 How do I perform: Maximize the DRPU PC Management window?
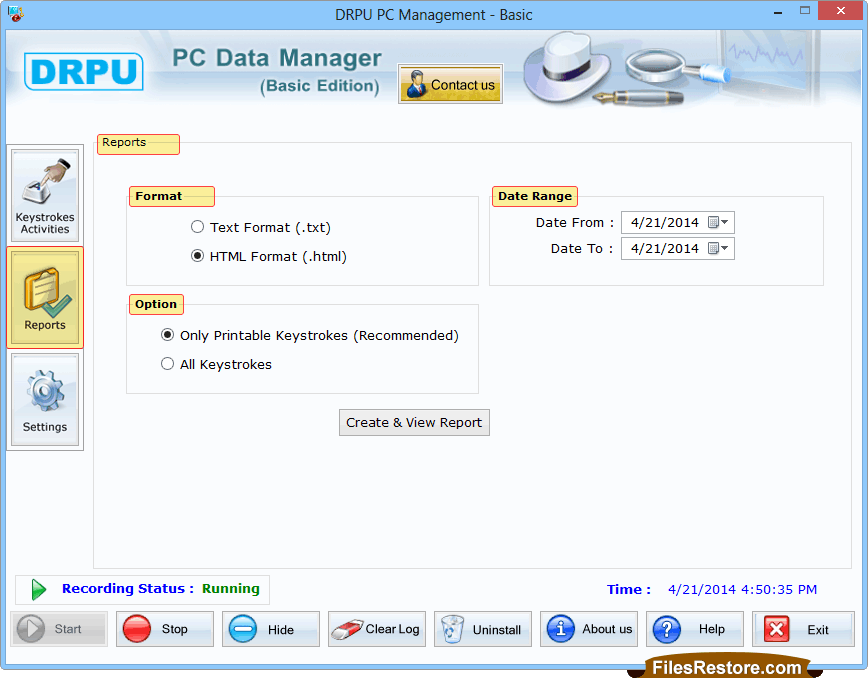(x=805, y=11)
